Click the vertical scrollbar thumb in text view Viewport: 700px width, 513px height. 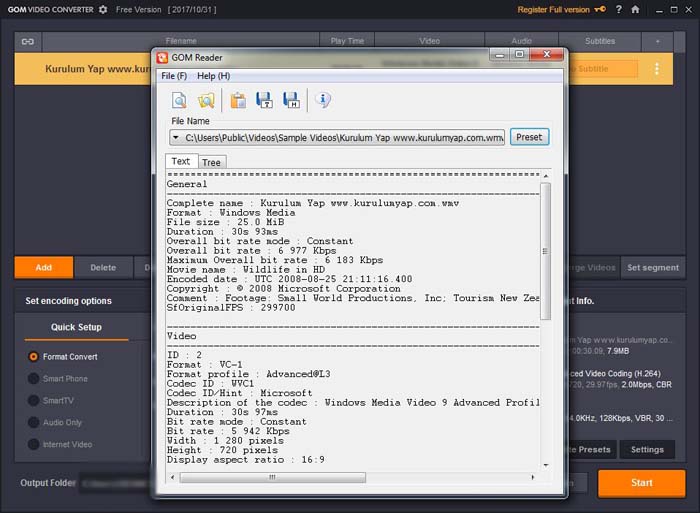[x=545, y=251]
